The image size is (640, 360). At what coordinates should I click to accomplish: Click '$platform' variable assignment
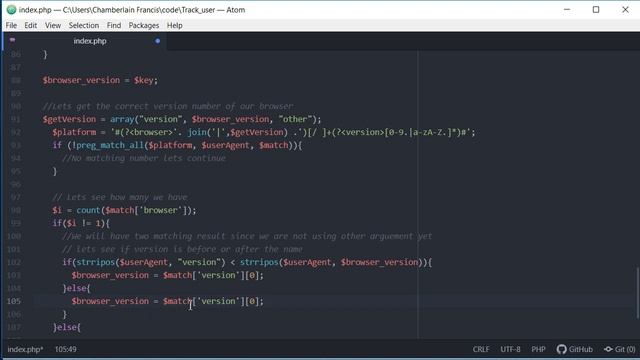[x=74, y=132]
